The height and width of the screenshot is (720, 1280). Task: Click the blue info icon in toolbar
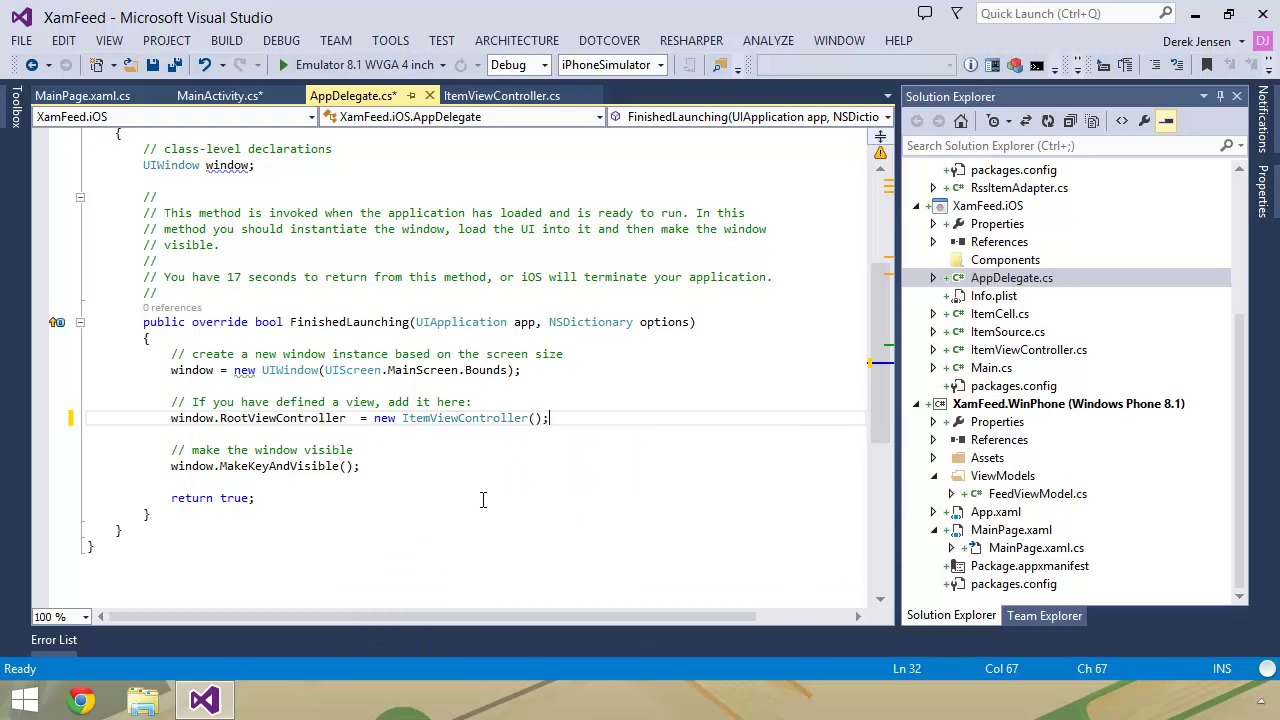coord(971,65)
